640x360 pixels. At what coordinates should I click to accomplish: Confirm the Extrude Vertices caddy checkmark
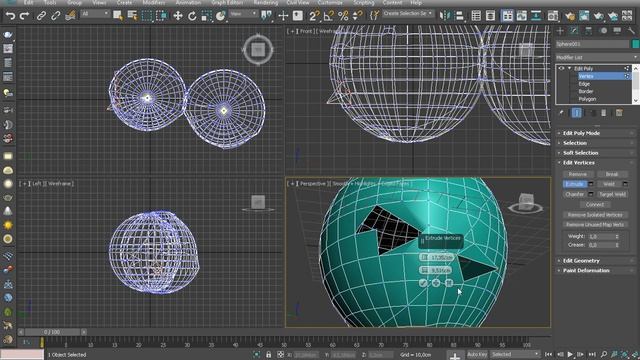(x=423, y=282)
